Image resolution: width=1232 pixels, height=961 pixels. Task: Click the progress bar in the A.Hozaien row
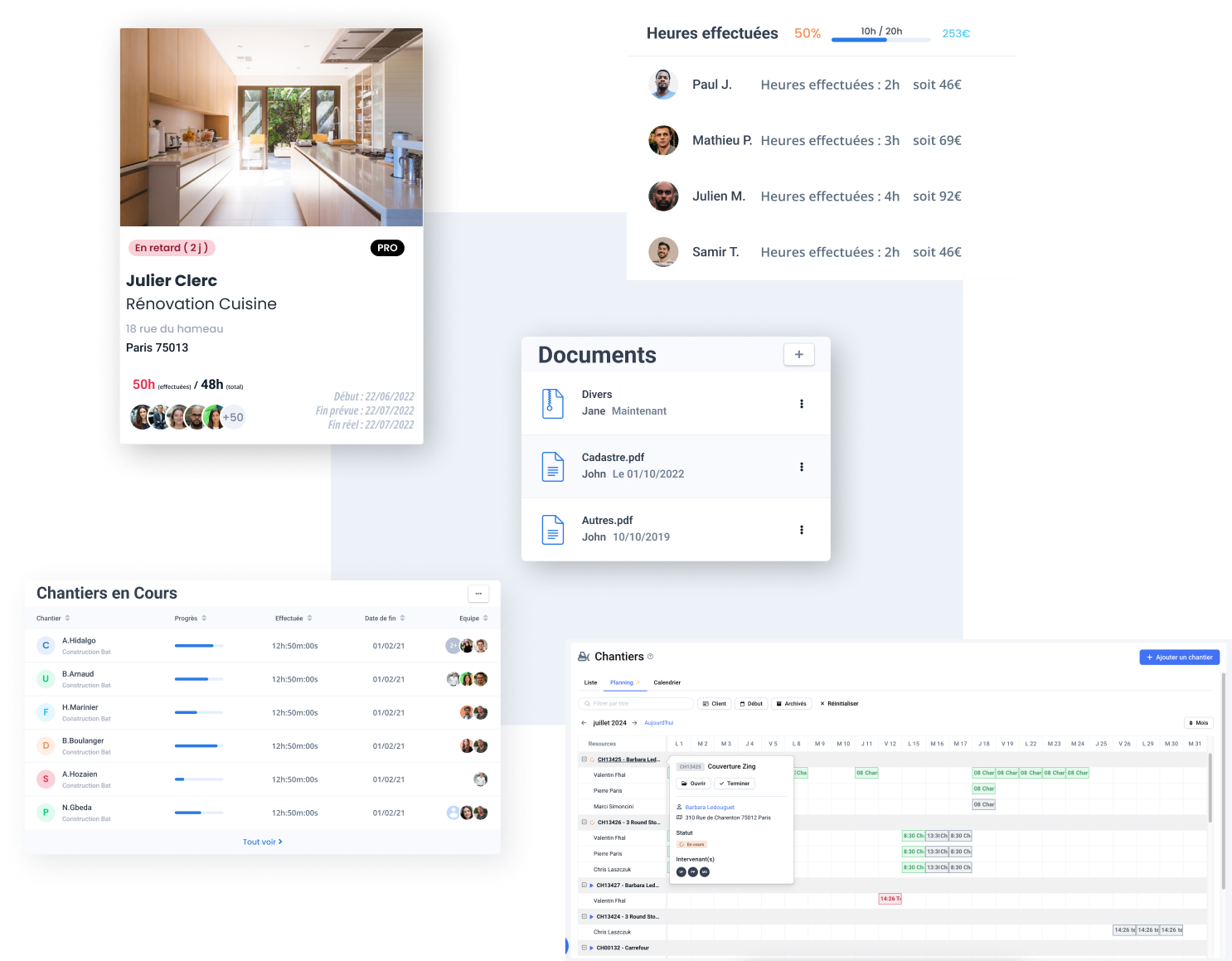click(199, 779)
